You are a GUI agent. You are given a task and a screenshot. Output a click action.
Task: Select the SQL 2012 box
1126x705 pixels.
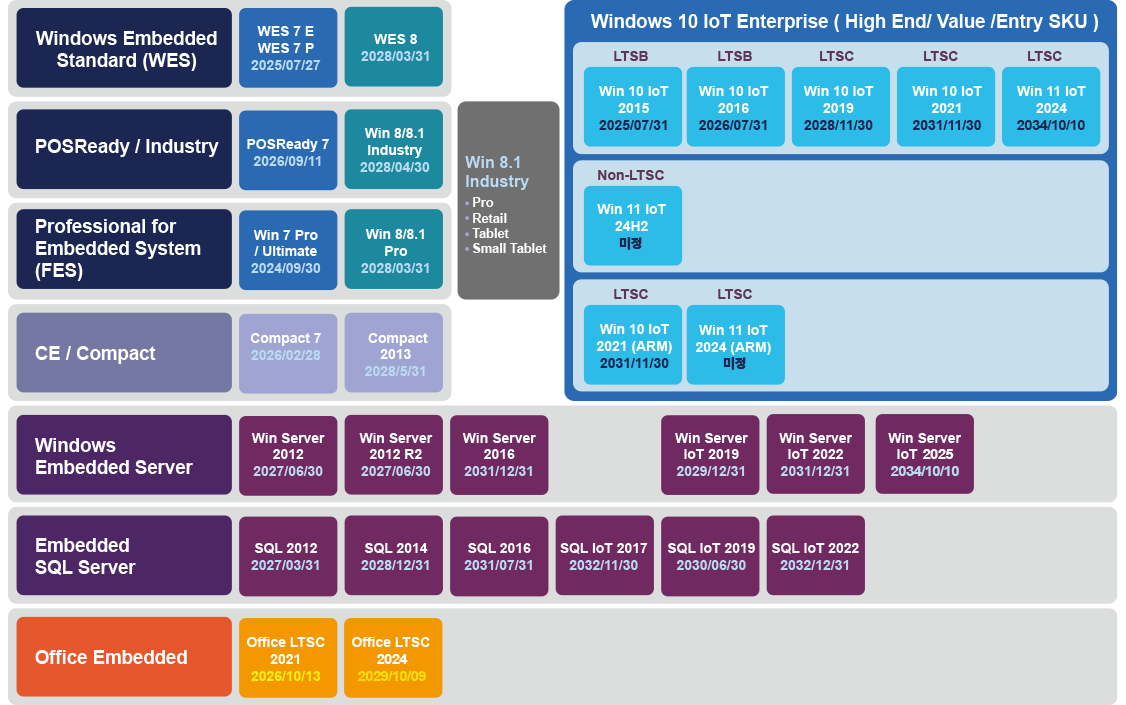[288, 556]
